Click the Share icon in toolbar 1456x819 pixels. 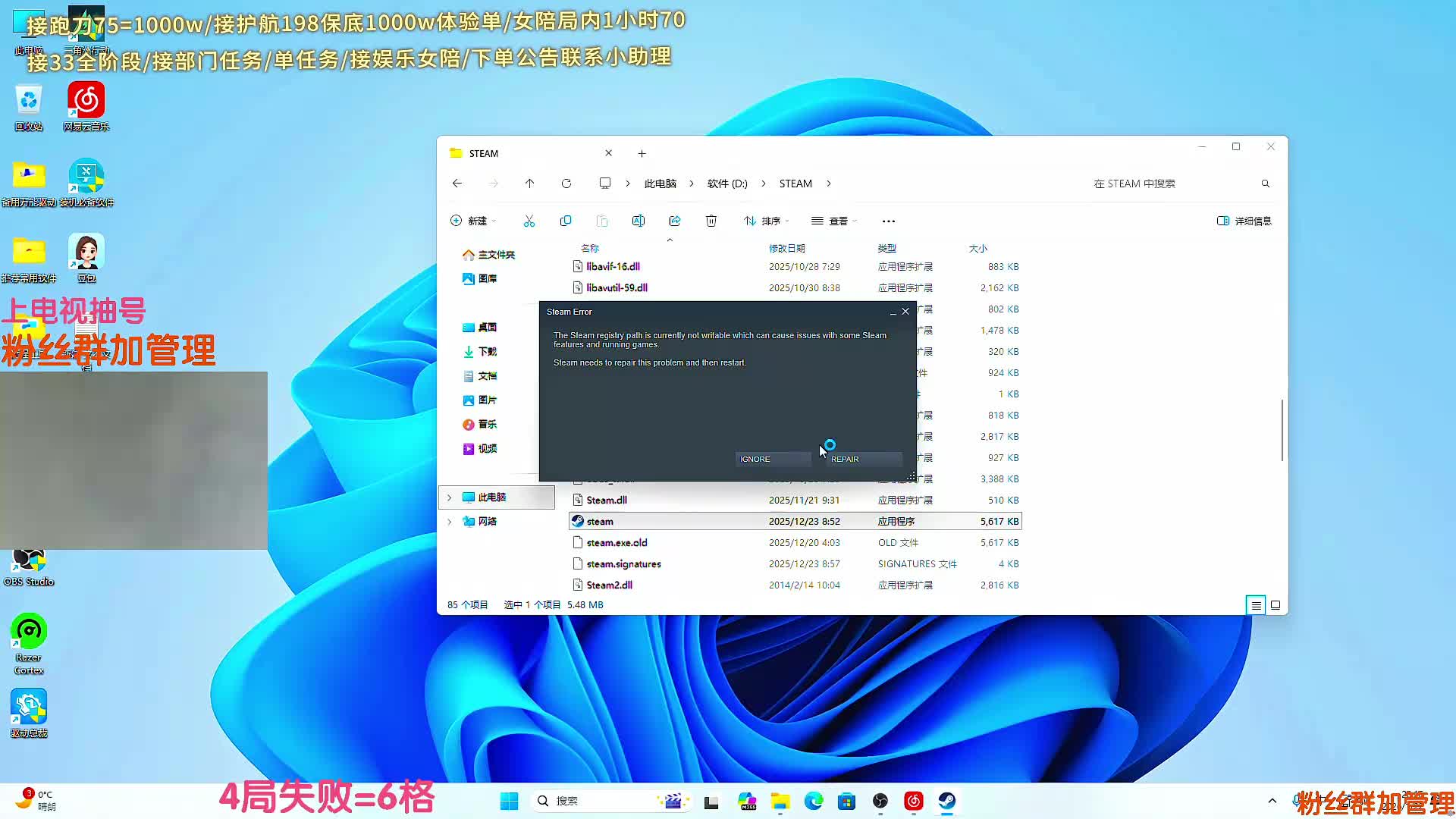coord(674,221)
